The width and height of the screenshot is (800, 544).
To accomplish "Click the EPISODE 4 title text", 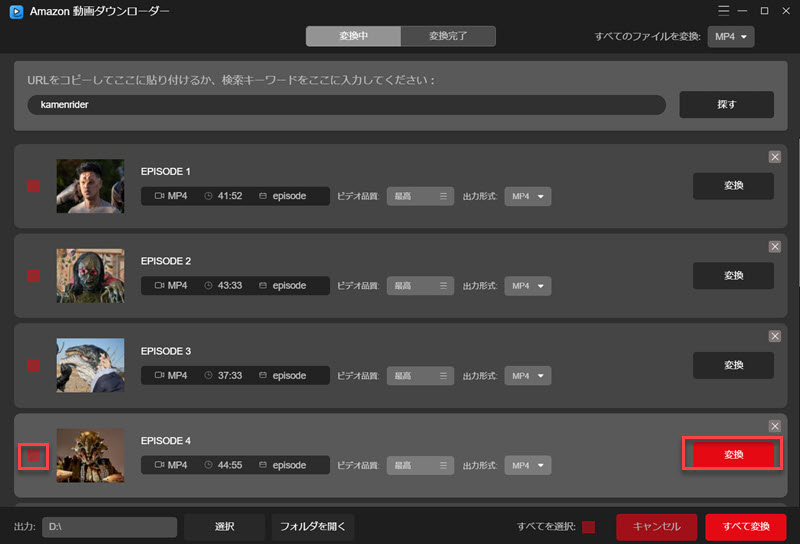I will pyautogui.click(x=166, y=441).
